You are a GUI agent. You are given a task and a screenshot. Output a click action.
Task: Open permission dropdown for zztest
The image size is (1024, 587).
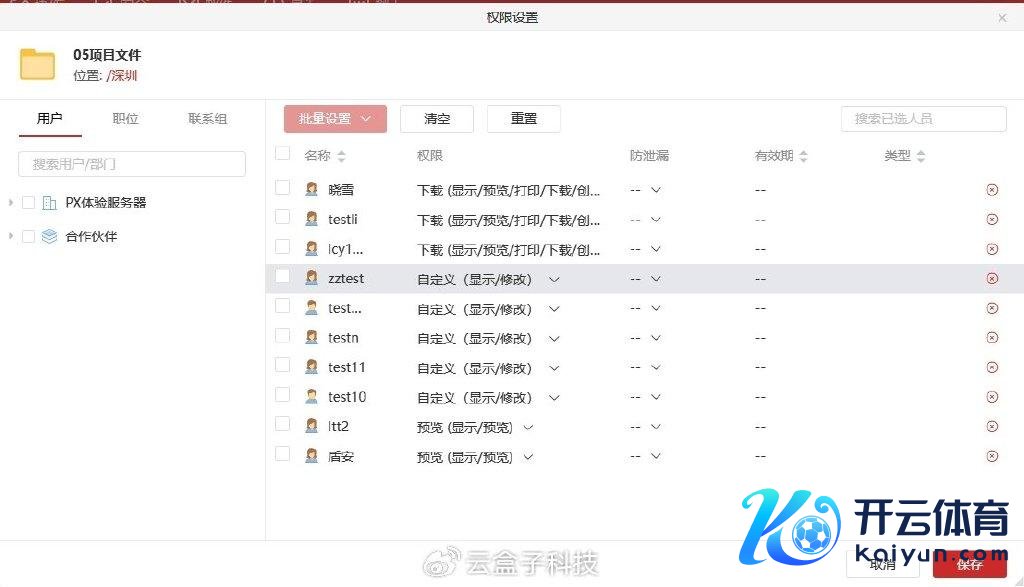click(x=554, y=280)
